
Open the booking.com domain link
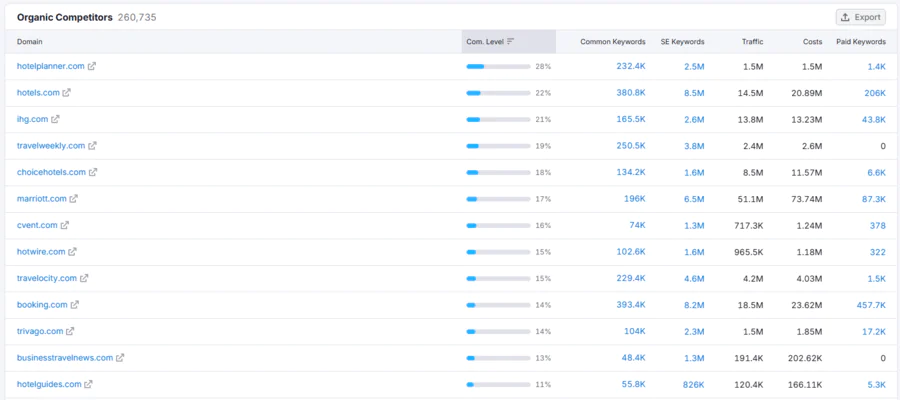click(42, 305)
